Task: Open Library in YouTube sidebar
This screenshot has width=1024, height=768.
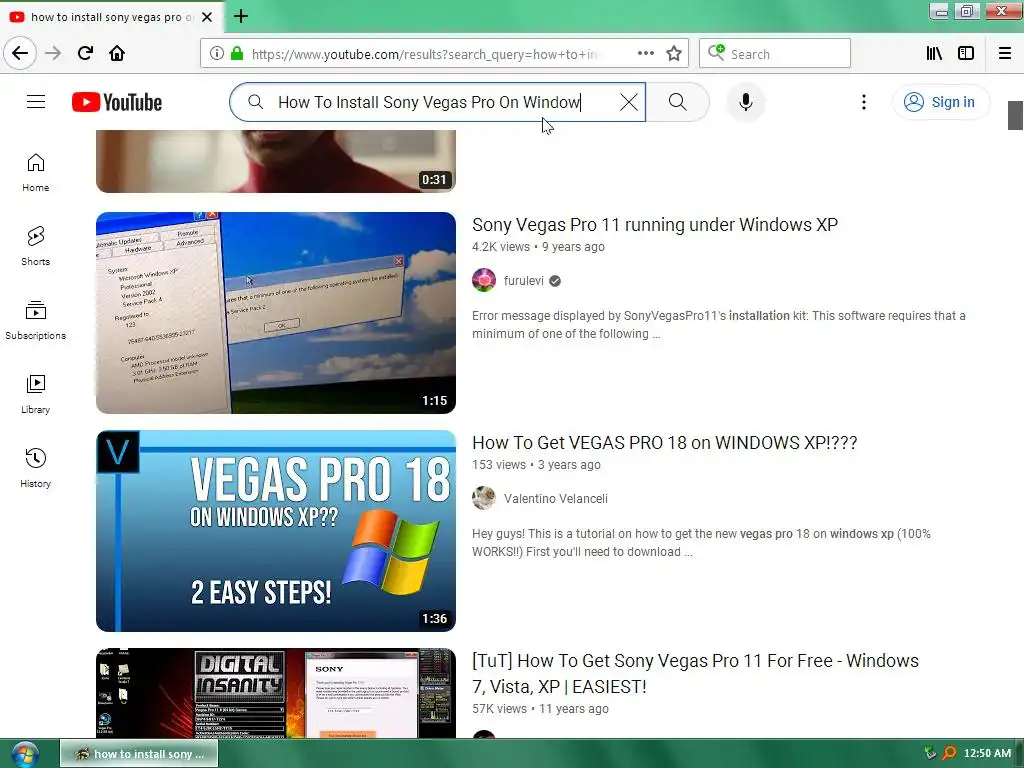Action: point(35,394)
